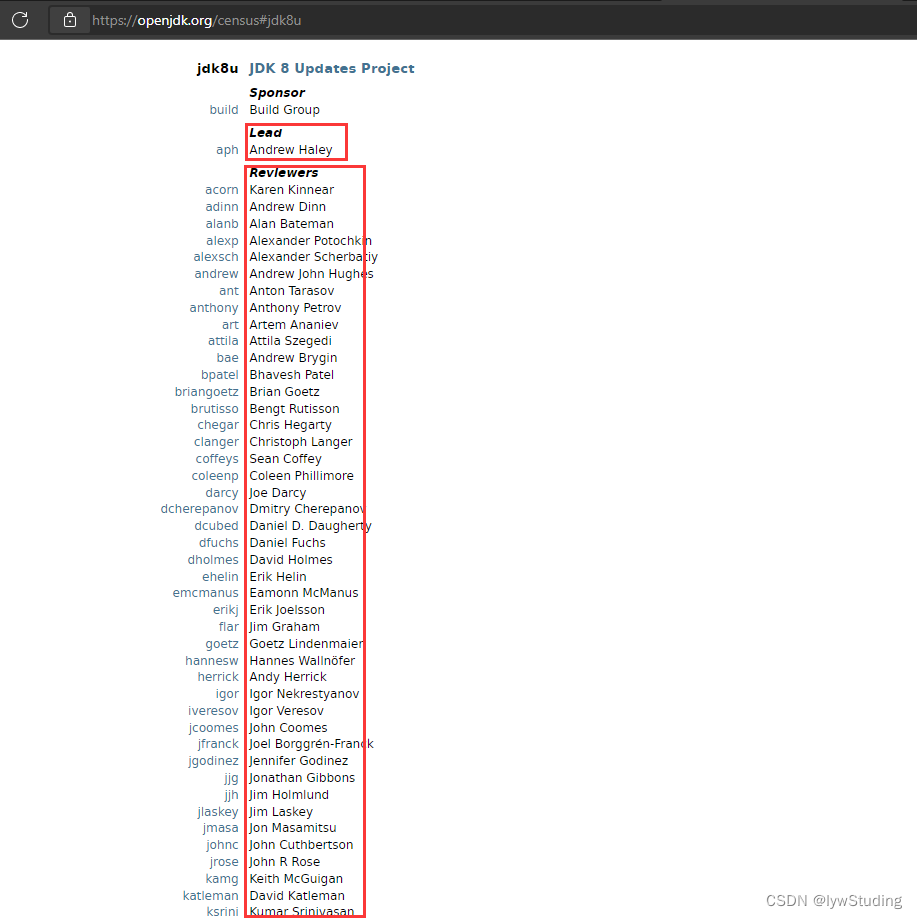The height and width of the screenshot is (919, 917).
Task: Open the bae username link
Action: pyautogui.click(x=227, y=358)
